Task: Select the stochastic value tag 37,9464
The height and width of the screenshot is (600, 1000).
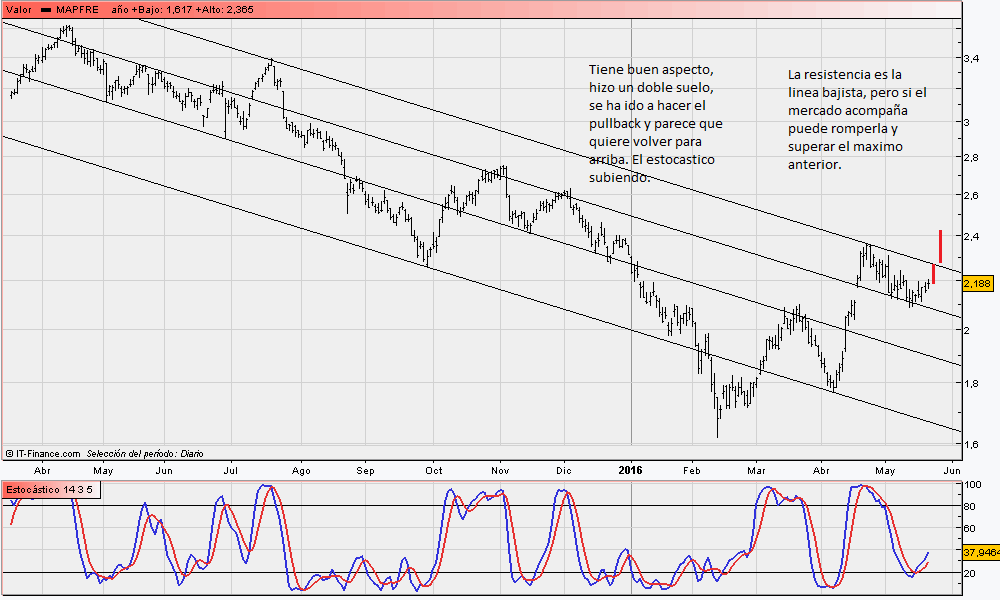Action: click(x=980, y=551)
